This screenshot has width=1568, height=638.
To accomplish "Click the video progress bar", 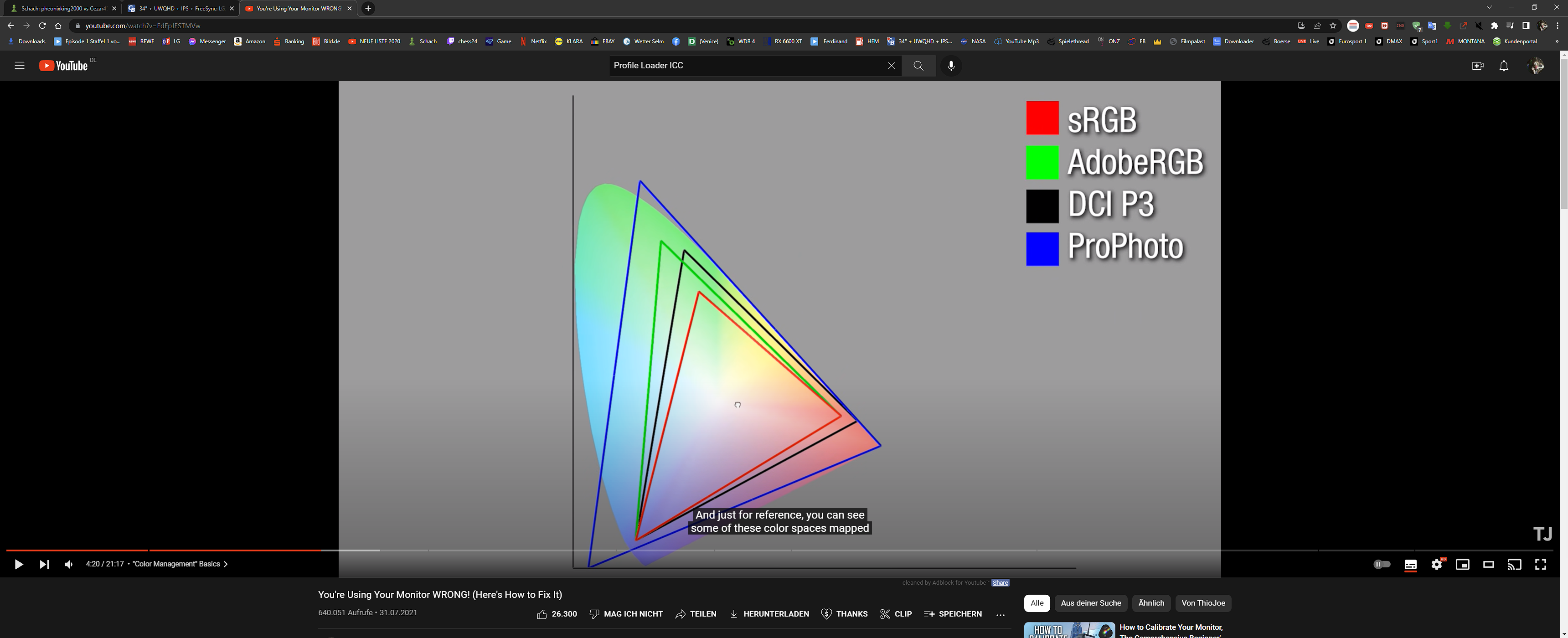I will point(730,551).
